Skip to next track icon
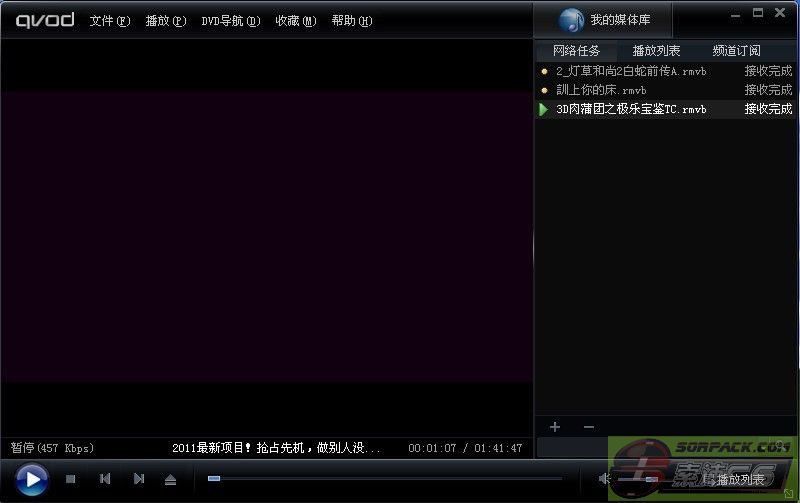This screenshot has width=800, height=503. click(x=139, y=480)
